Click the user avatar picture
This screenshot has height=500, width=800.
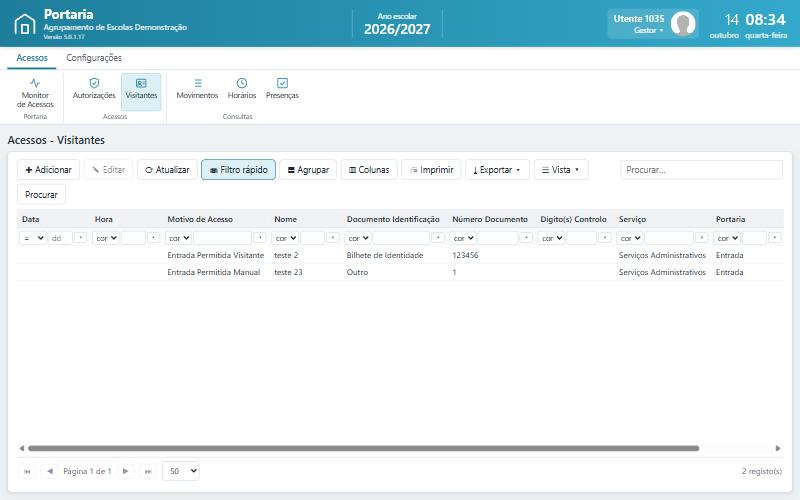tap(683, 24)
